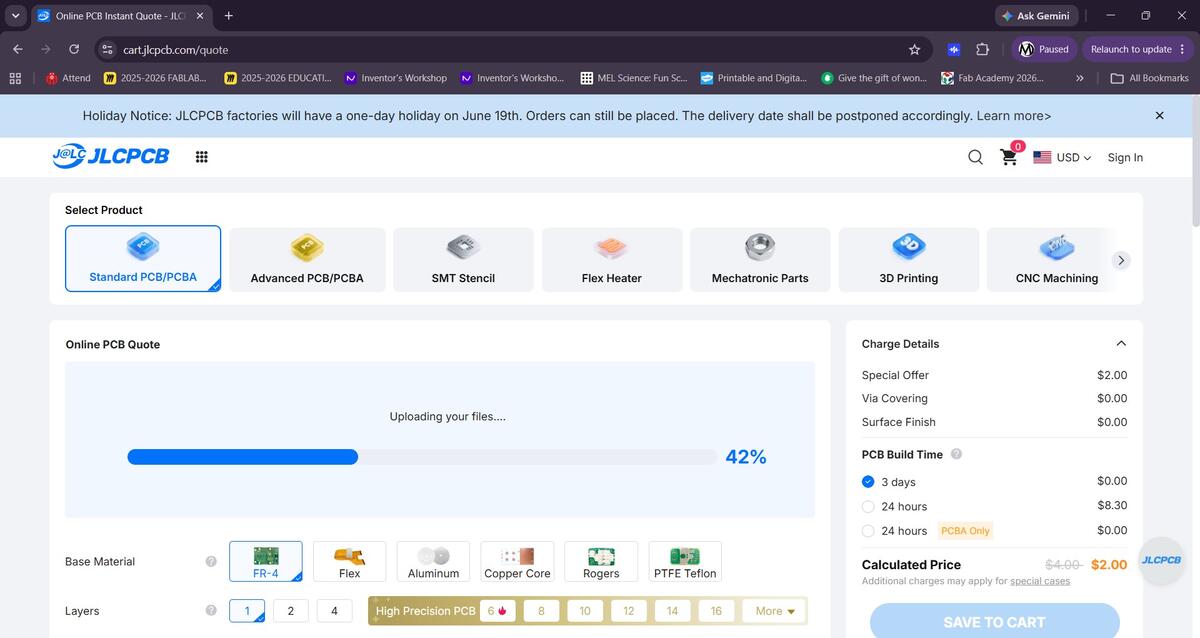Select FR-4 base material

(266, 562)
